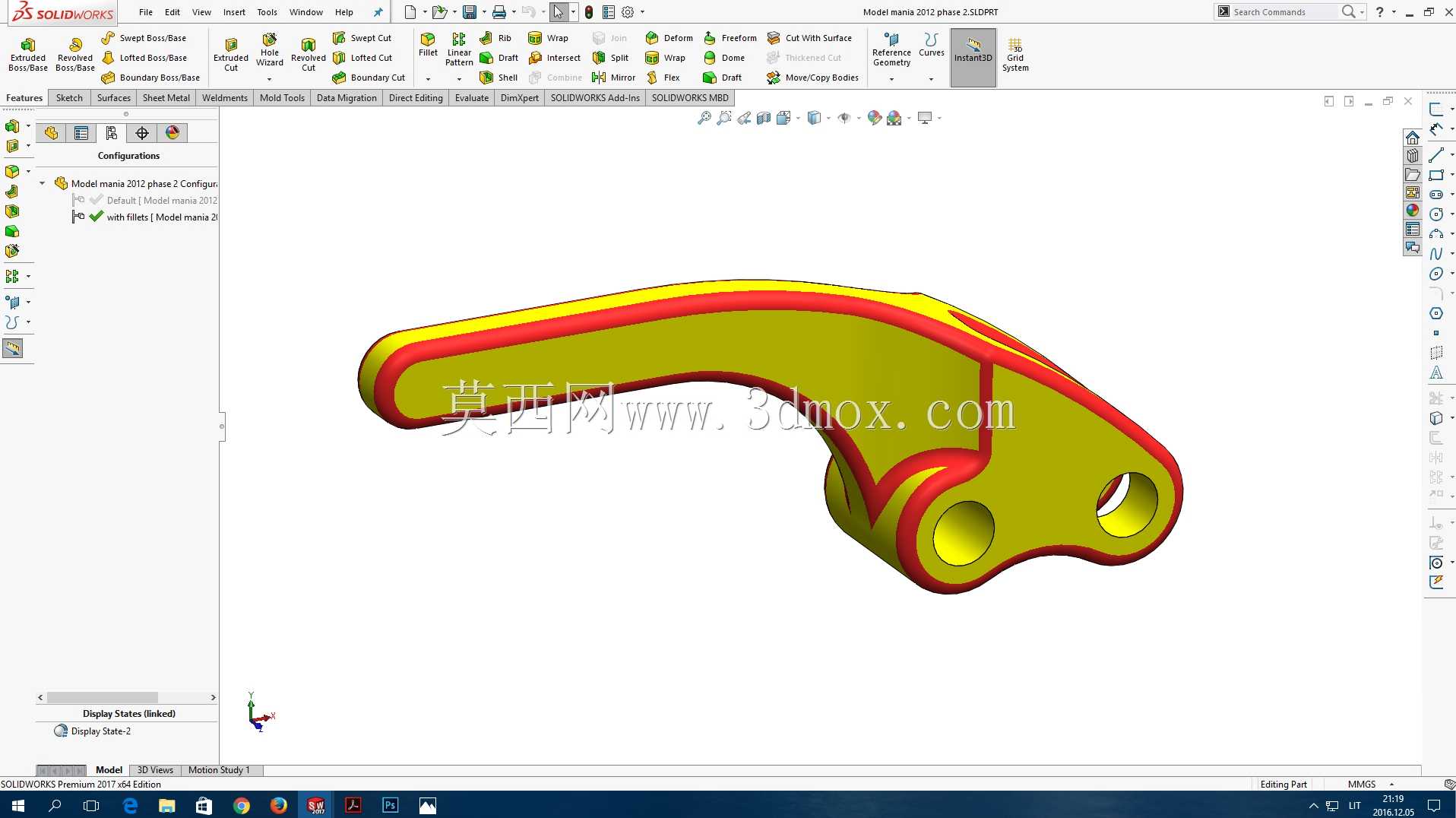Switch to FeatureManager design tree icon
The height and width of the screenshot is (818, 1456).
[51, 133]
